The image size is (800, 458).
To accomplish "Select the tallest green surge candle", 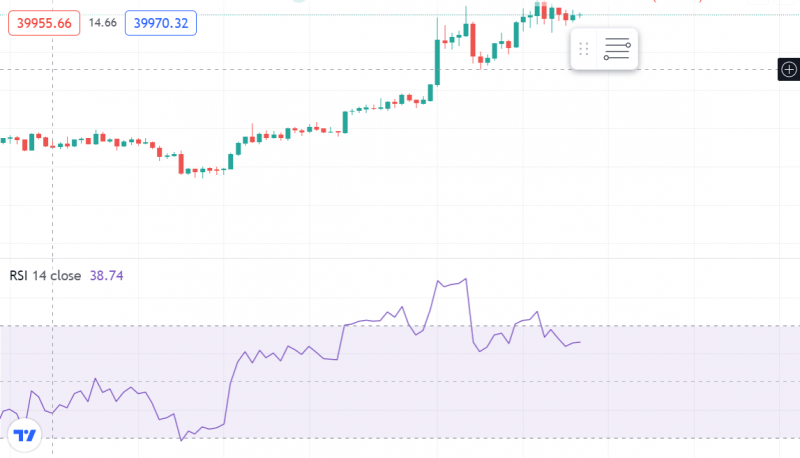I will coord(438,62).
